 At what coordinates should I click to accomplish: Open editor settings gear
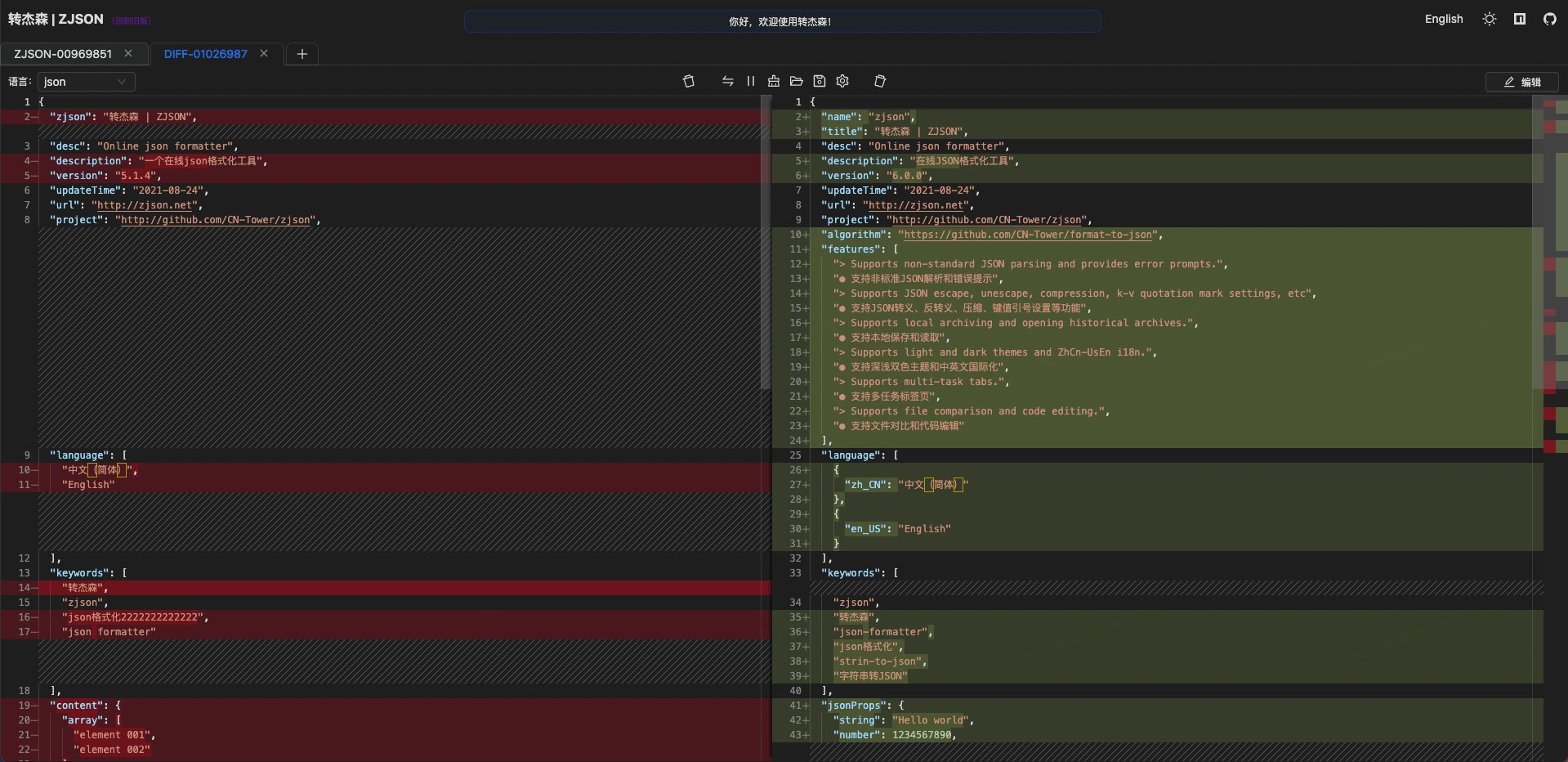coord(842,81)
